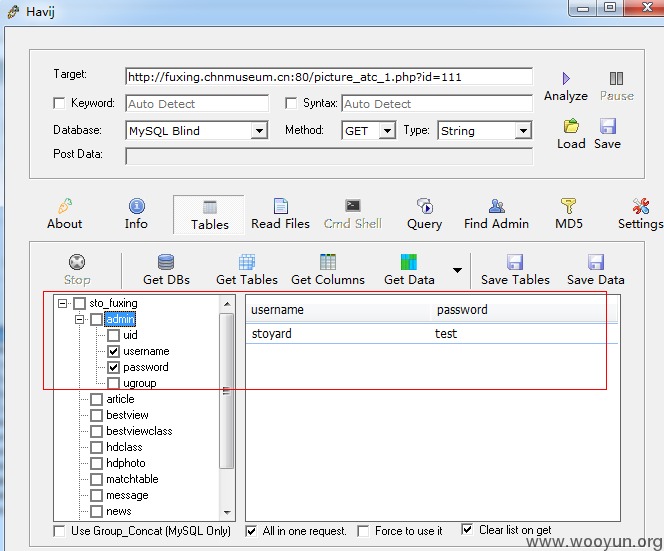Screen dimensions: 664x551
Task: Check the admin table checkbox
Action: [x=97, y=319]
